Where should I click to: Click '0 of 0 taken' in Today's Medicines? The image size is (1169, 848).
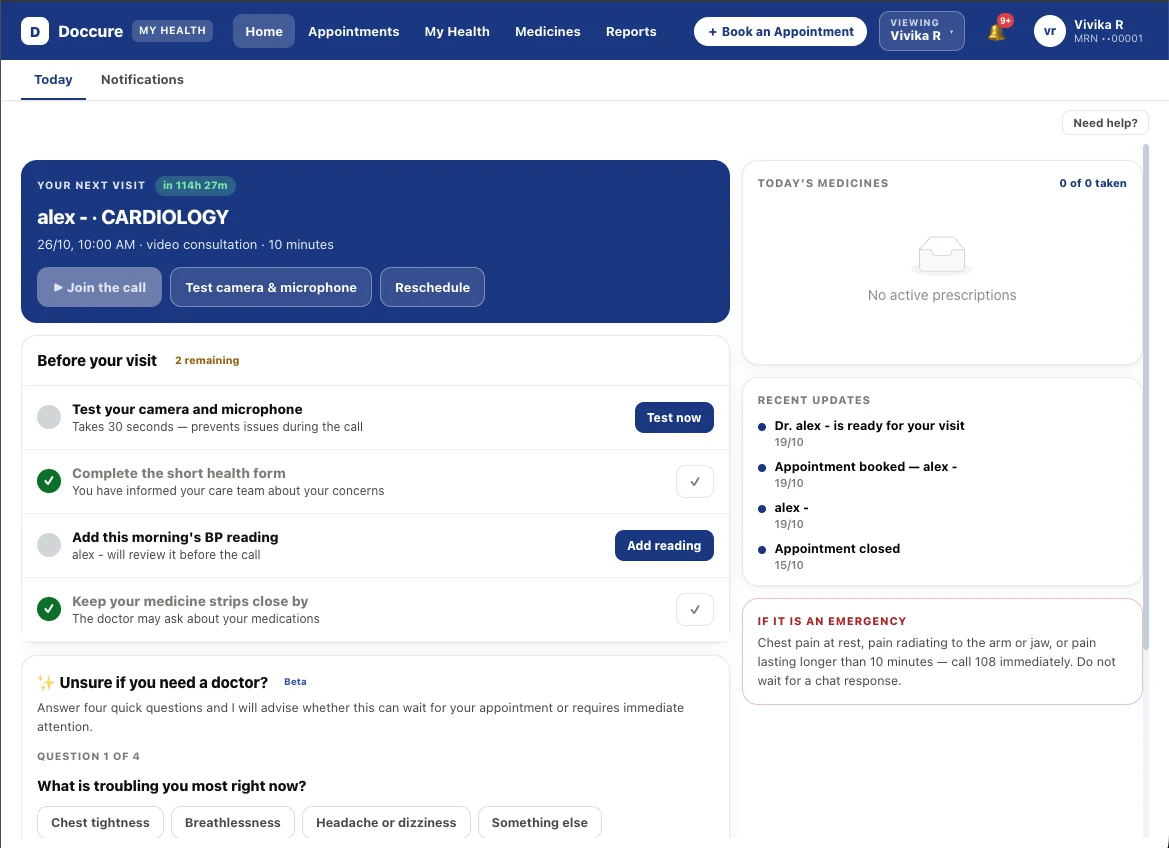click(1092, 183)
